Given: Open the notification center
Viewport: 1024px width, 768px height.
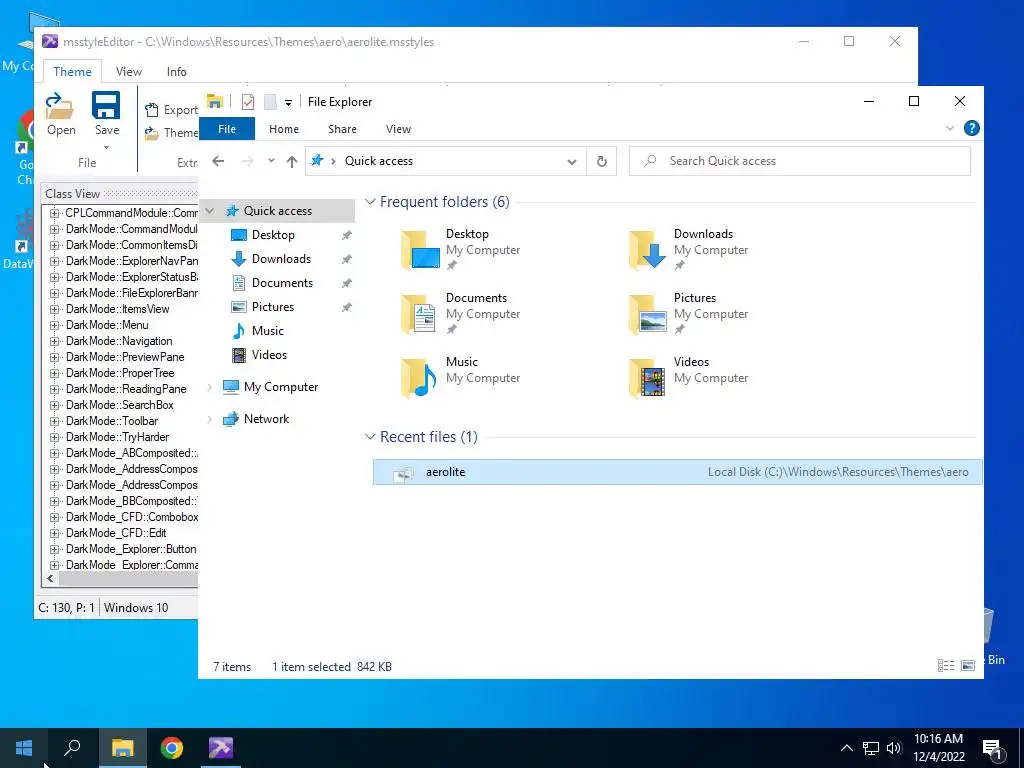Looking at the screenshot, I should pos(993,749).
